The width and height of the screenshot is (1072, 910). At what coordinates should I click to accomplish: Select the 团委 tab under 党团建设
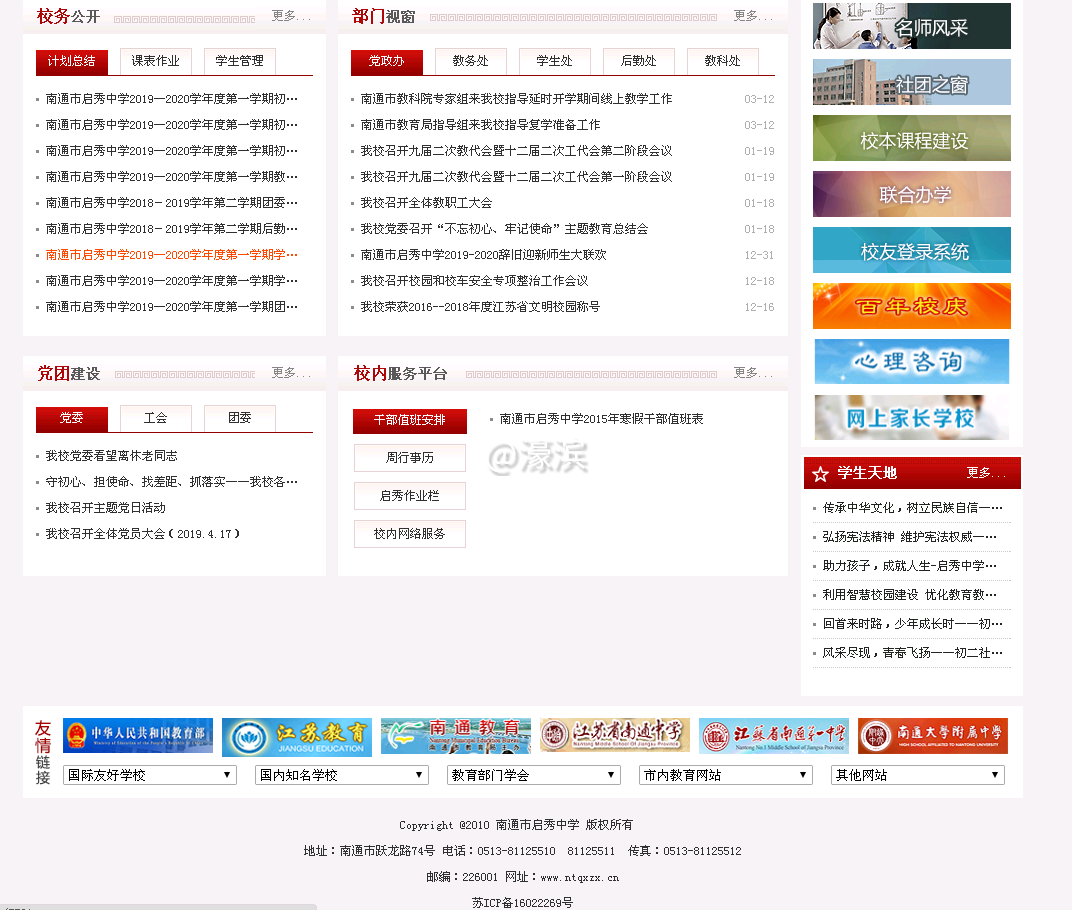pyautogui.click(x=239, y=418)
